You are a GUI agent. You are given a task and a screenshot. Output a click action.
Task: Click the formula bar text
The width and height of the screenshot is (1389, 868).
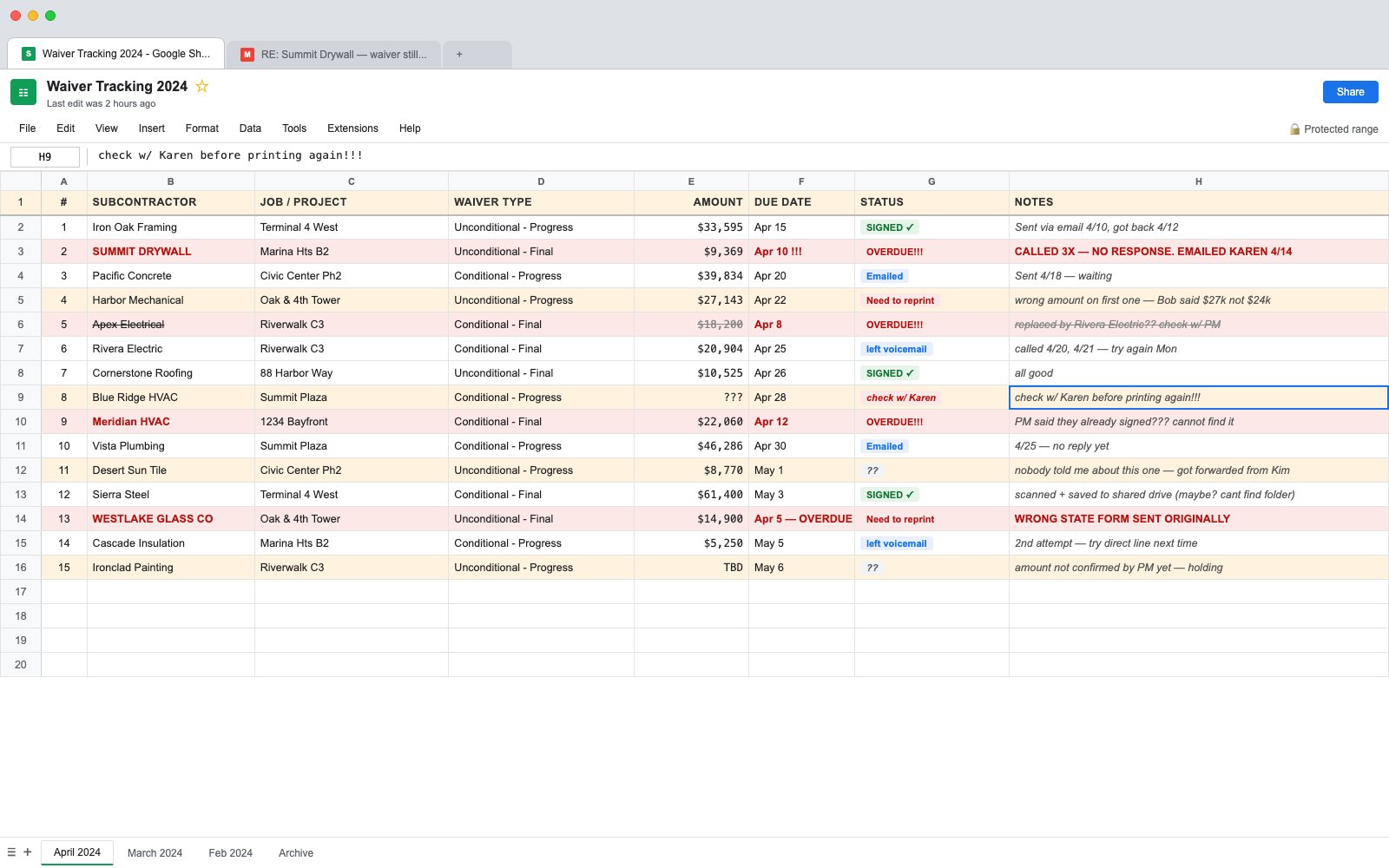[x=230, y=155]
